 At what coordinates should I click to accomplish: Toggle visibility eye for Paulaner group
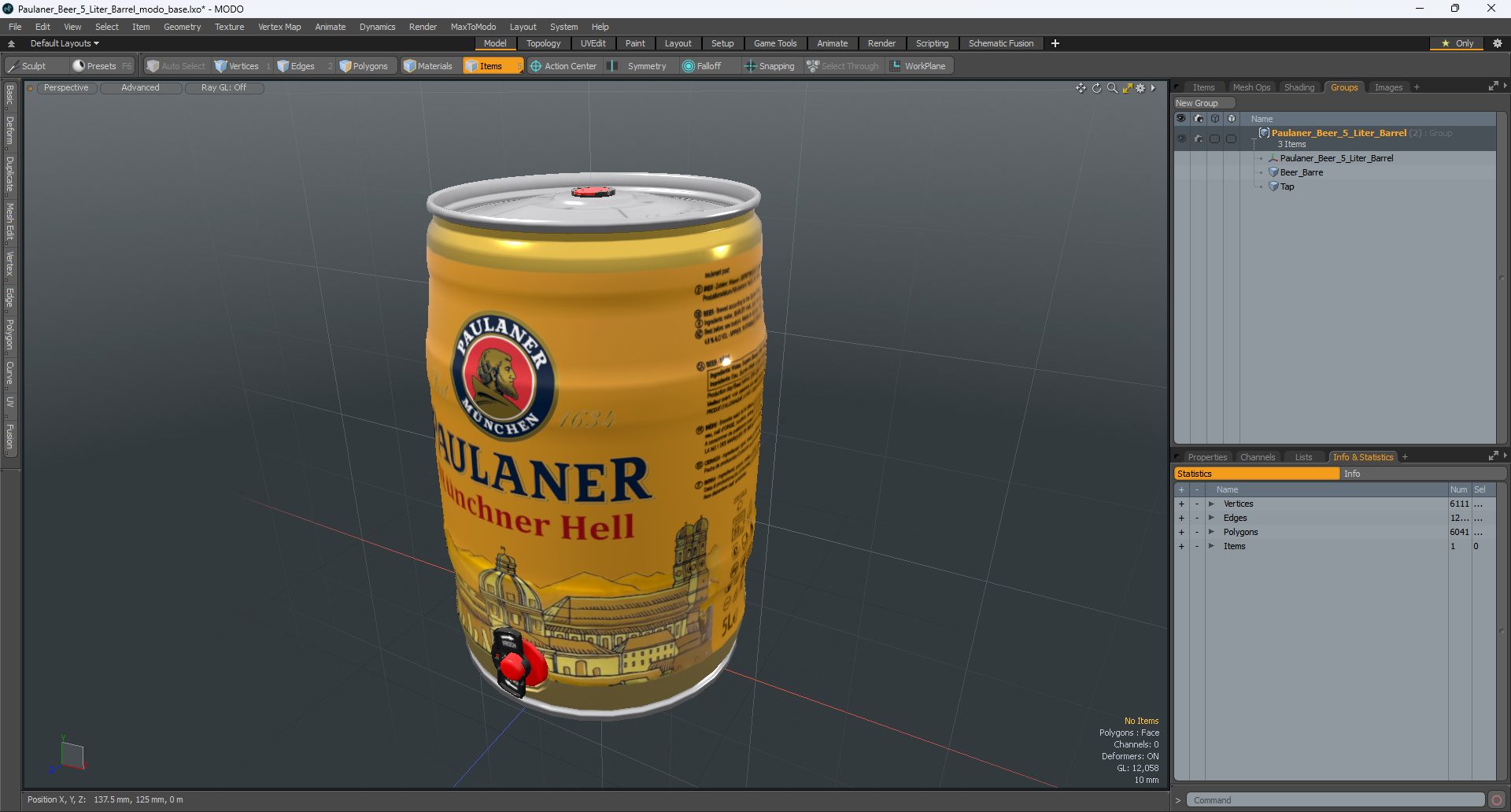1181,138
